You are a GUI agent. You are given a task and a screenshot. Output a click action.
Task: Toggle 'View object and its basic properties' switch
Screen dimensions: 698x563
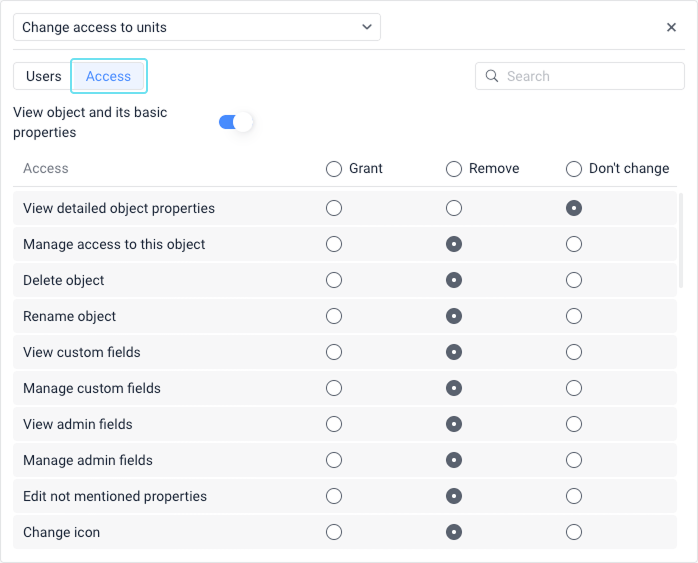tap(236, 122)
